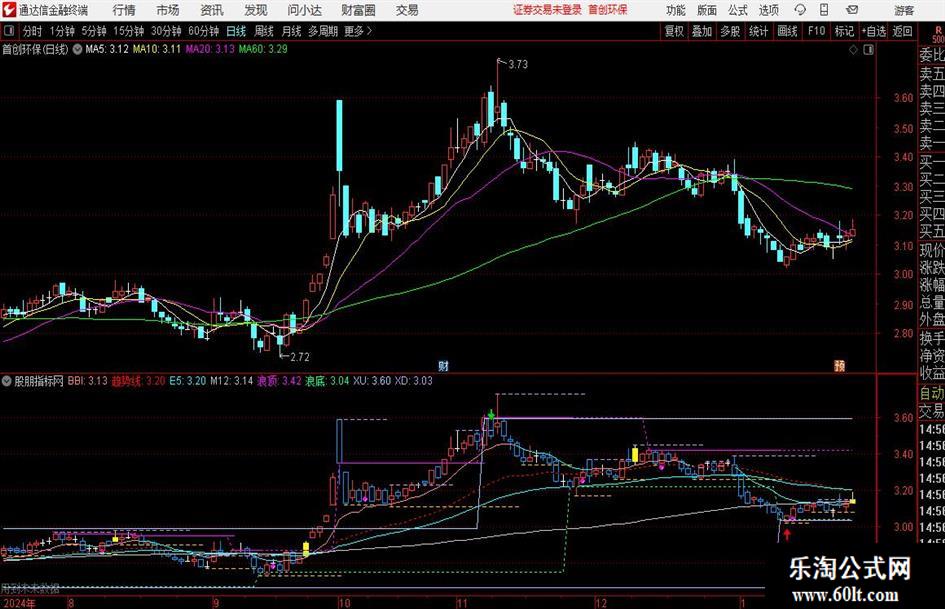Click the 3.73 high price label
This screenshot has height=609, width=945.
pyautogui.click(x=518, y=65)
